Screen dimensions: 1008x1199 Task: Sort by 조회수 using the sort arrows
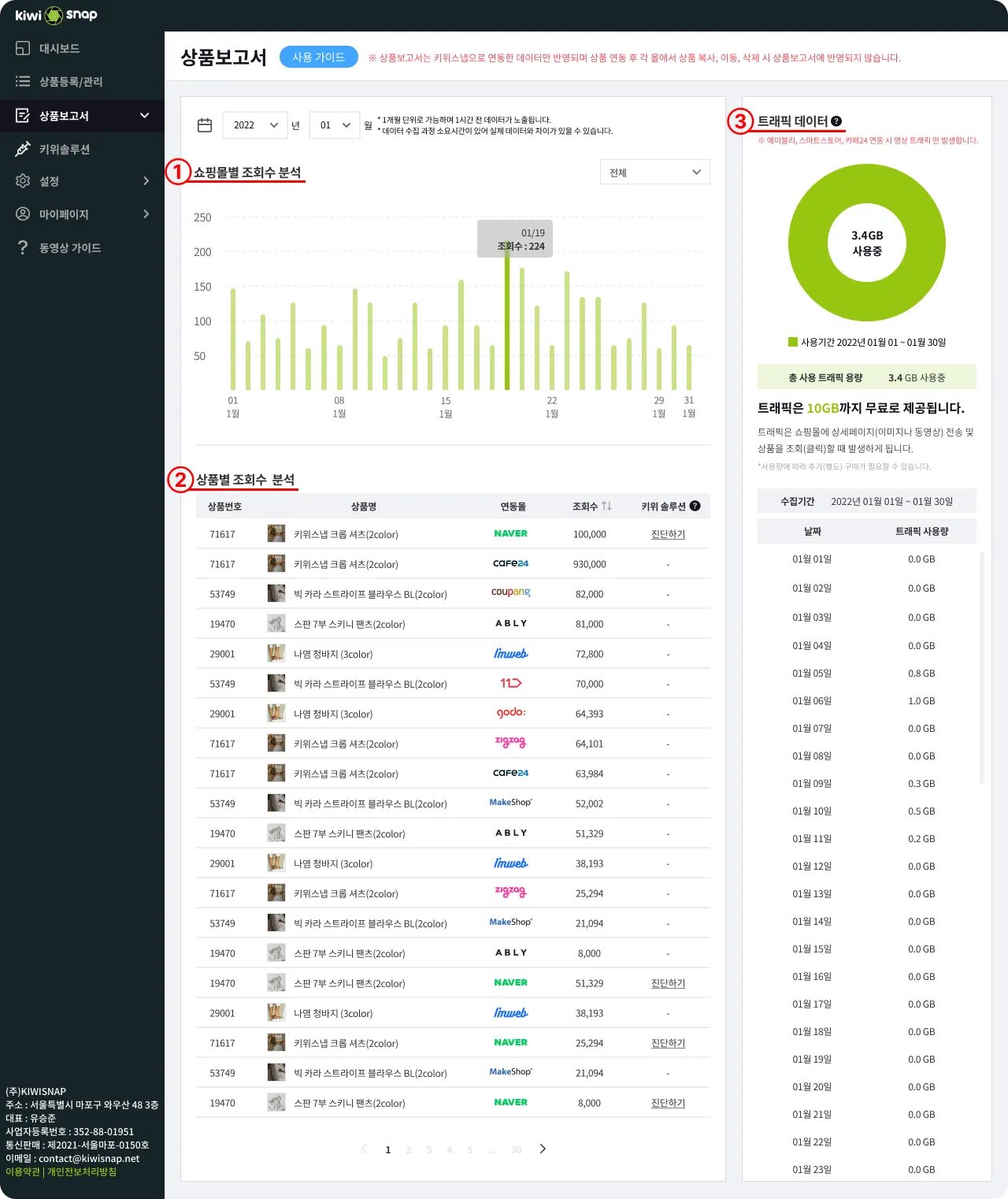pyautogui.click(x=606, y=506)
